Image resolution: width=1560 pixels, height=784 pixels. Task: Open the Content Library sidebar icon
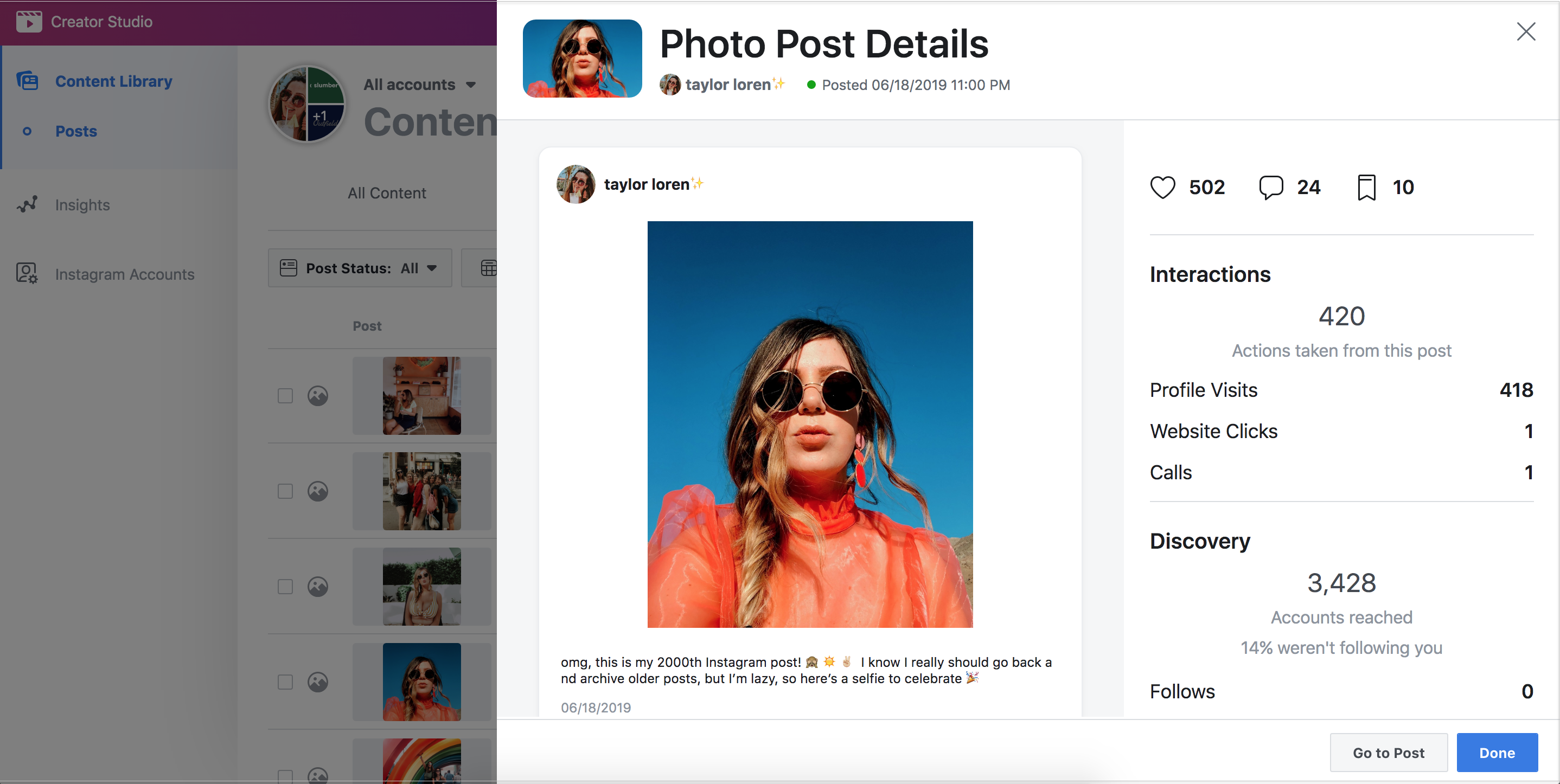click(27, 81)
